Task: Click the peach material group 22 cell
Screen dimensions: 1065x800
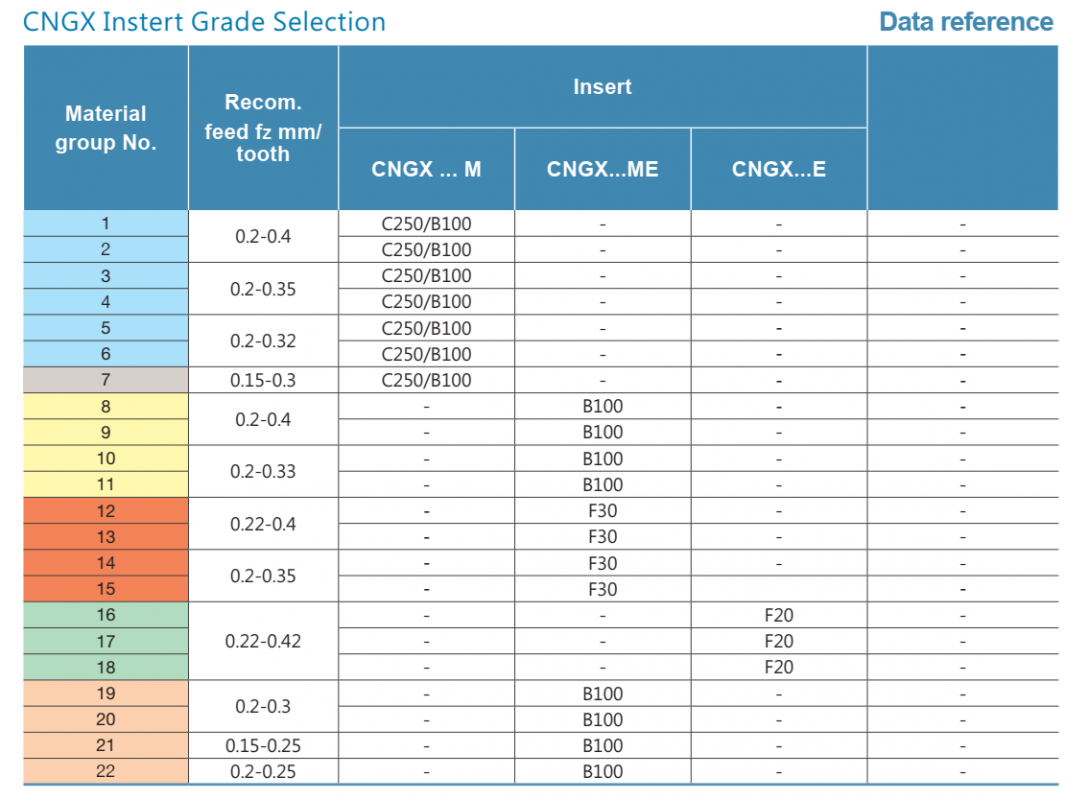Action: click(106, 771)
